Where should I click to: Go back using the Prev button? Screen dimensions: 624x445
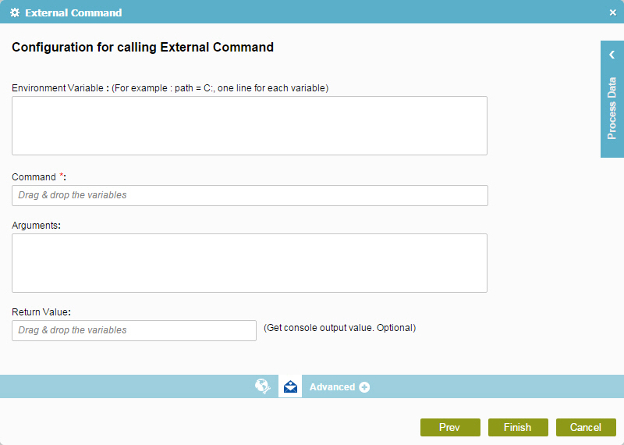[450, 427]
